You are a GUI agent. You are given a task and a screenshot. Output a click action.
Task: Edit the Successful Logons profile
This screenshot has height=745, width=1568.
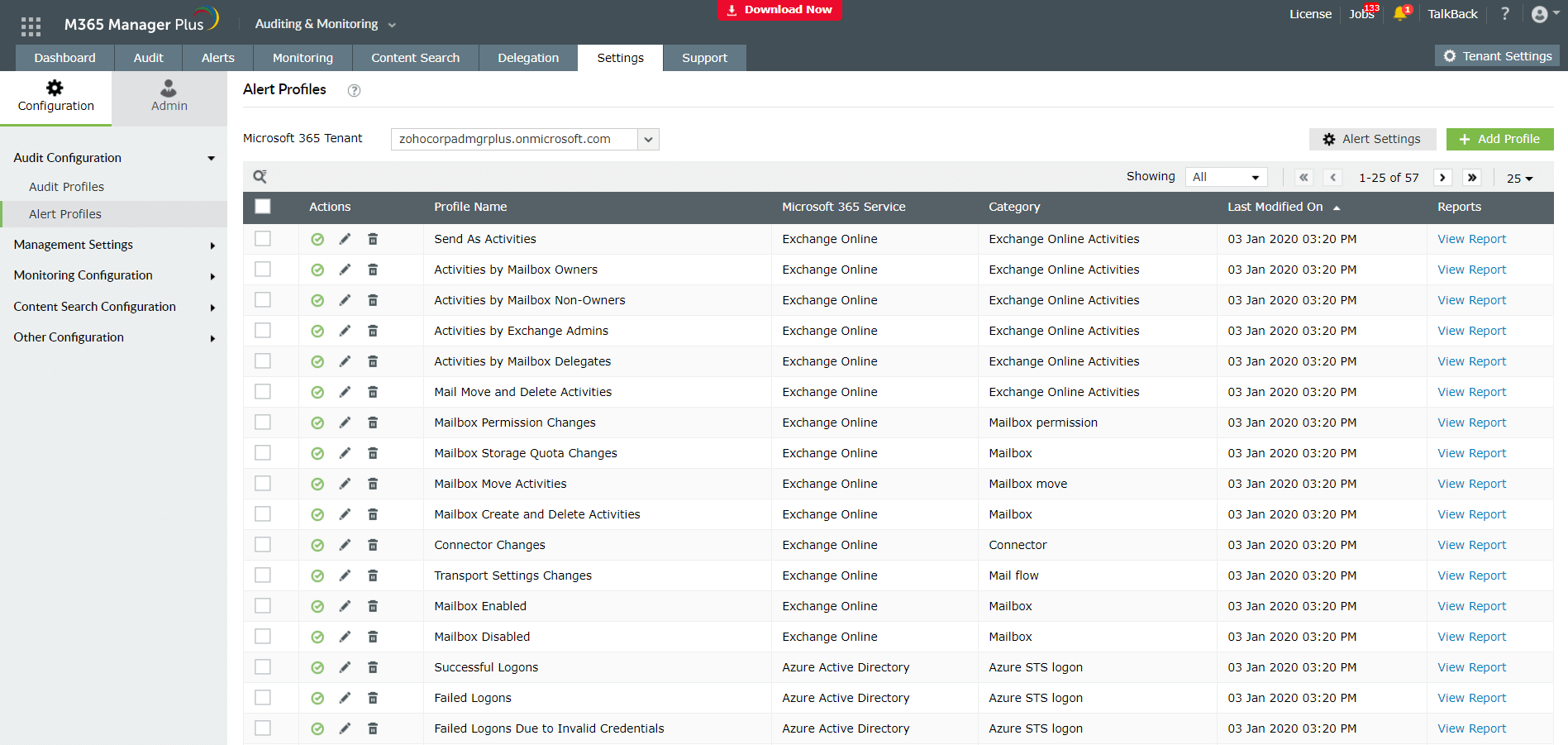[x=345, y=667]
